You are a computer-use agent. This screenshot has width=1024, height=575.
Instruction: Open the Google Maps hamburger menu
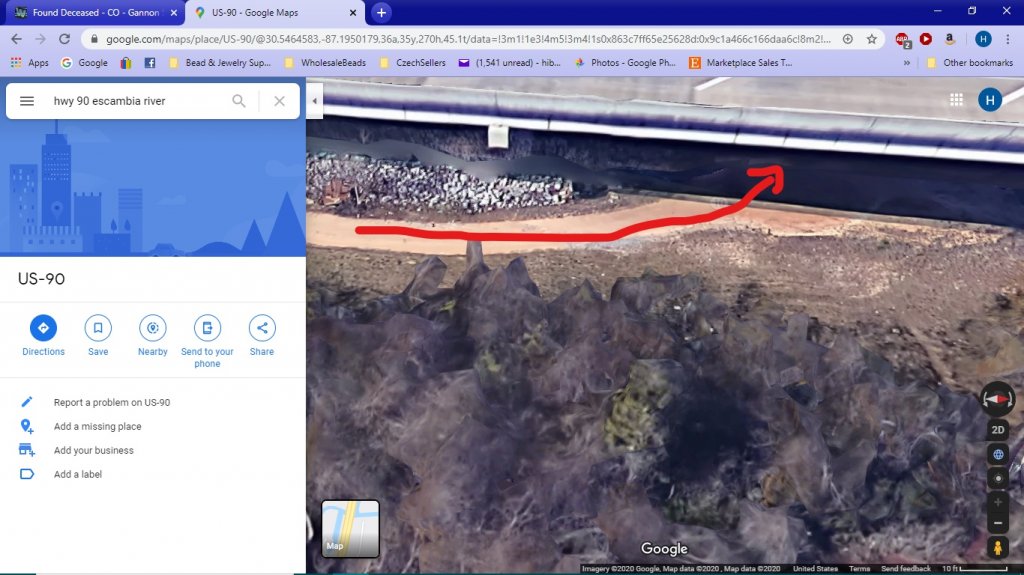coord(27,101)
